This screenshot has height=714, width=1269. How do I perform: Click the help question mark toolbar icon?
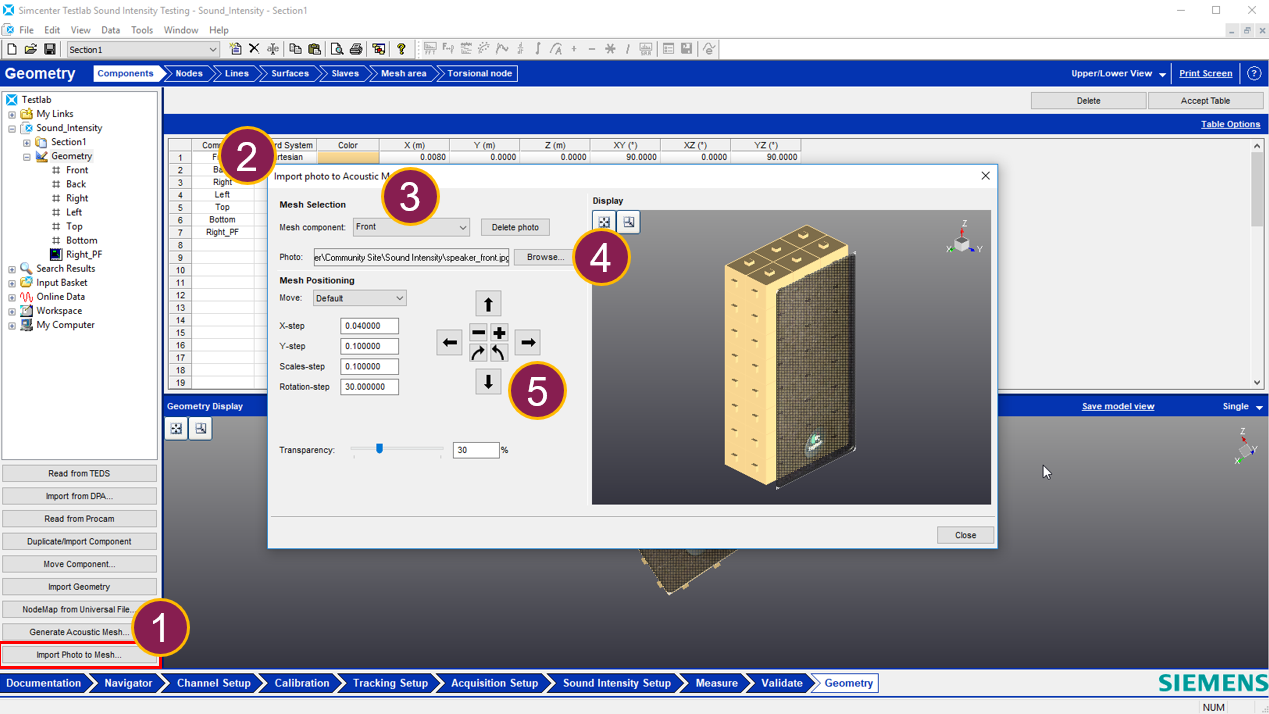401,49
